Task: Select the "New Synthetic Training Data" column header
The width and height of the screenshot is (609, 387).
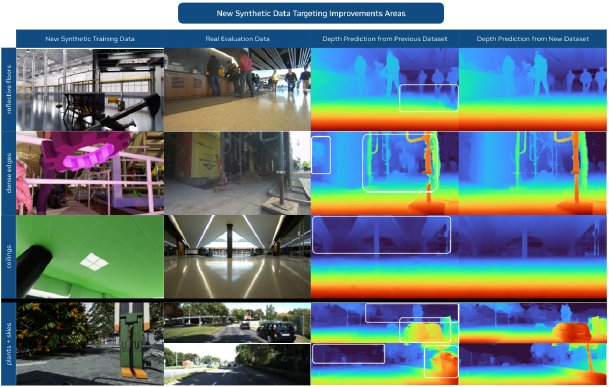Action: (90, 39)
